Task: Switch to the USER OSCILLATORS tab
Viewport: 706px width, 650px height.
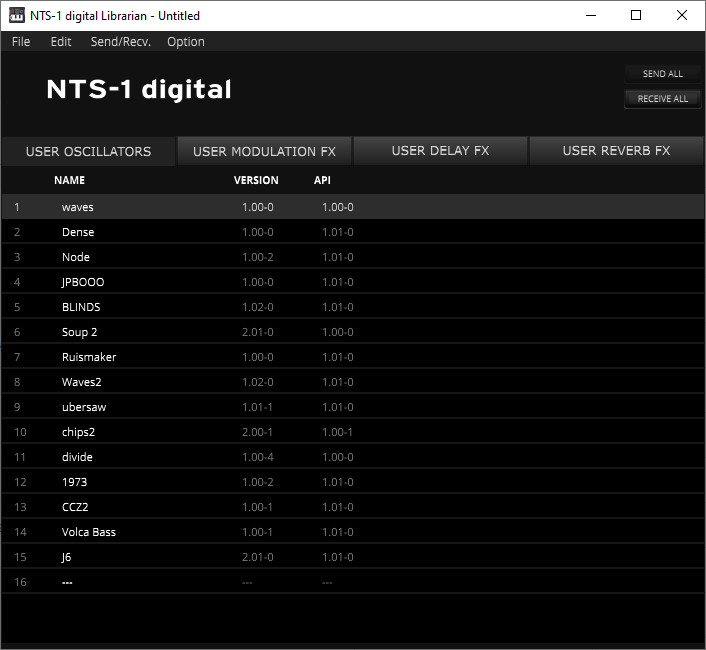Action: point(88,151)
